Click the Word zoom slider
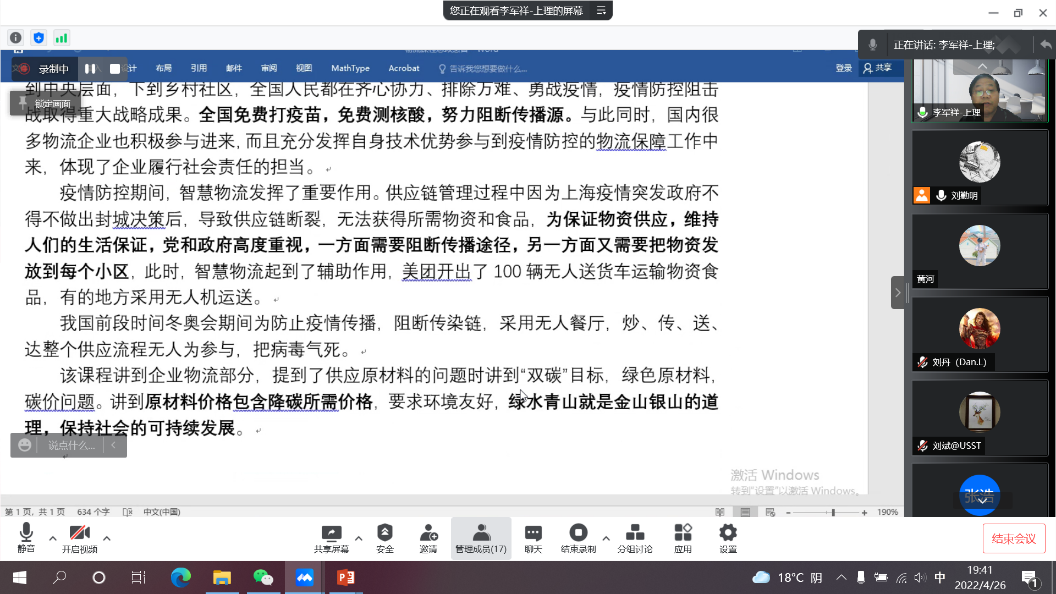Screen dimensions: 1056x594 click(x=833, y=512)
